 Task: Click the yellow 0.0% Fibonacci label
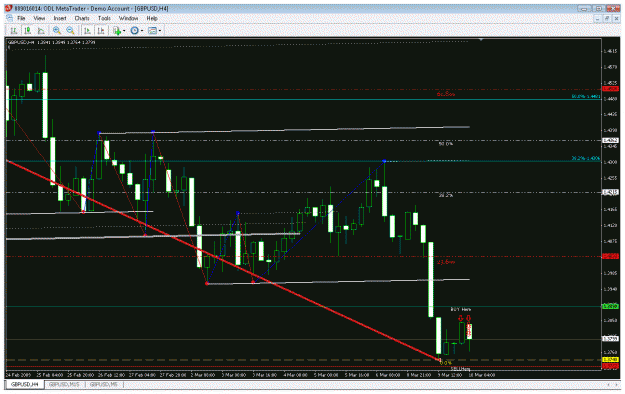(445, 363)
